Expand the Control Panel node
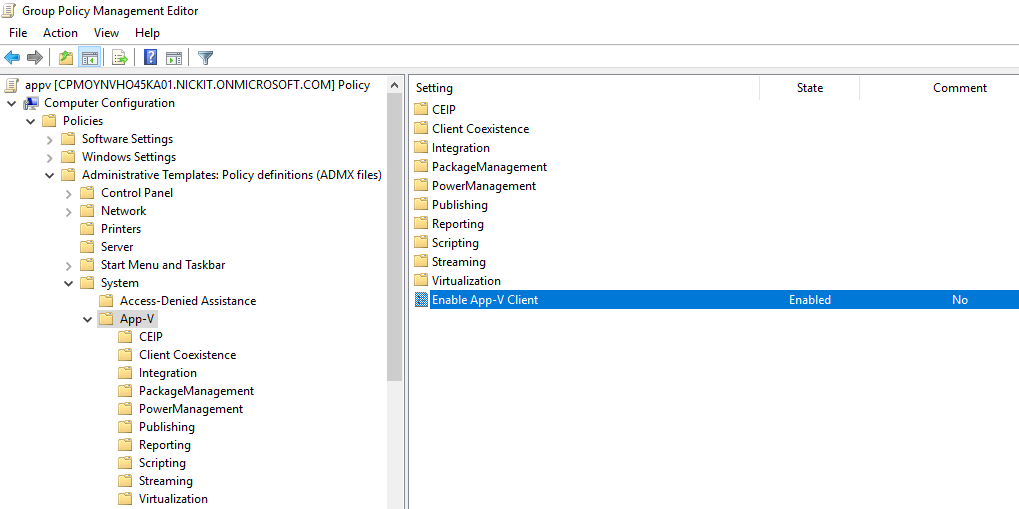1019x509 pixels. point(69,193)
